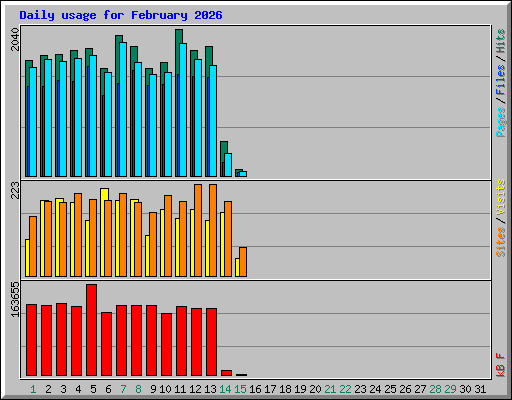Click the cyan pages bar for day 1
Viewport: 512px width, 400px height.
[33, 122]
